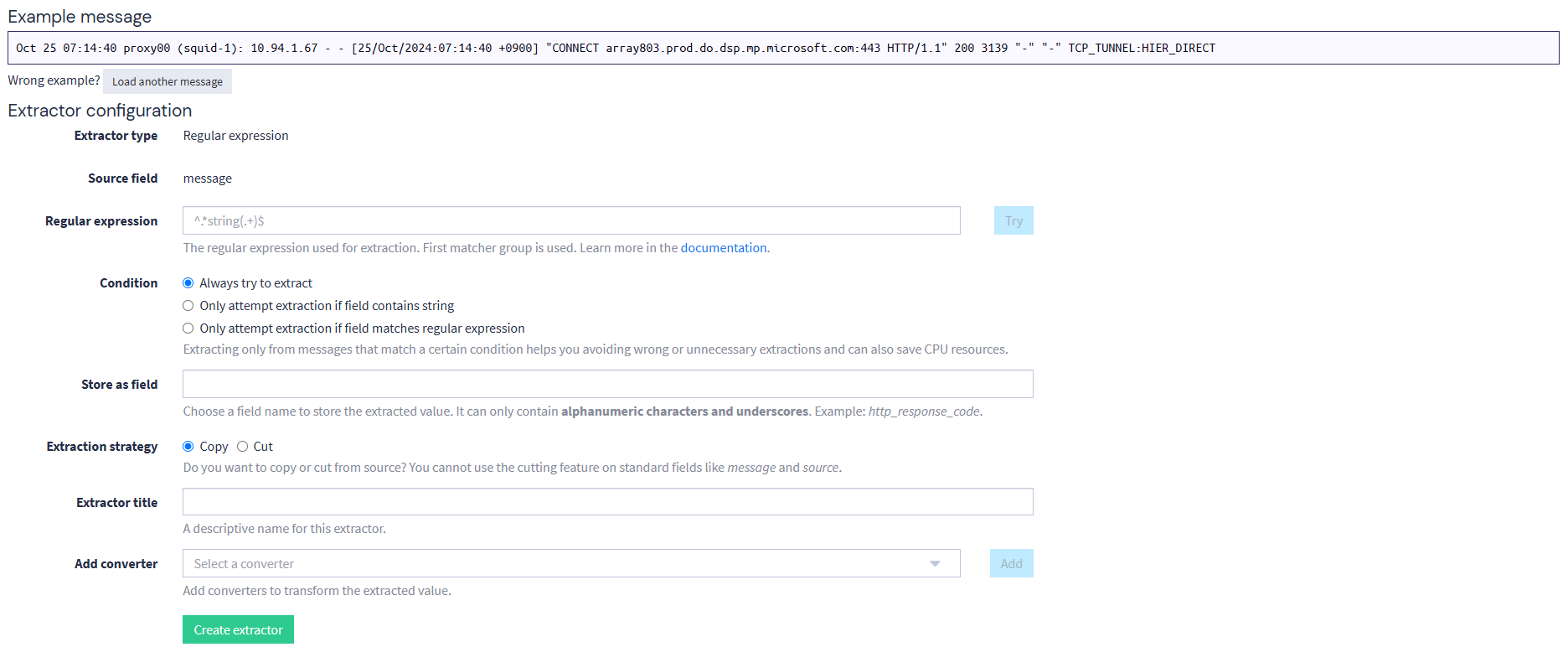Open the 'Select a converter' dropdown
1568x647 pixels.
click(570, 564)
